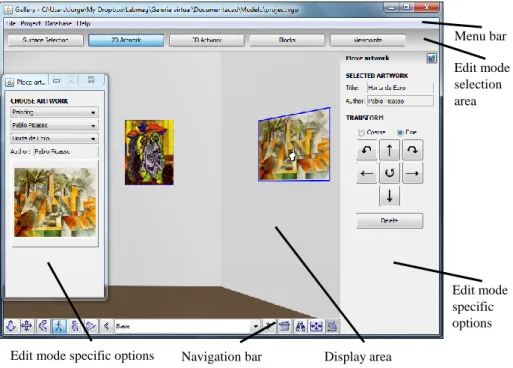Click the artwork preview thumbnail in Place art window

[x=55, y=202]
